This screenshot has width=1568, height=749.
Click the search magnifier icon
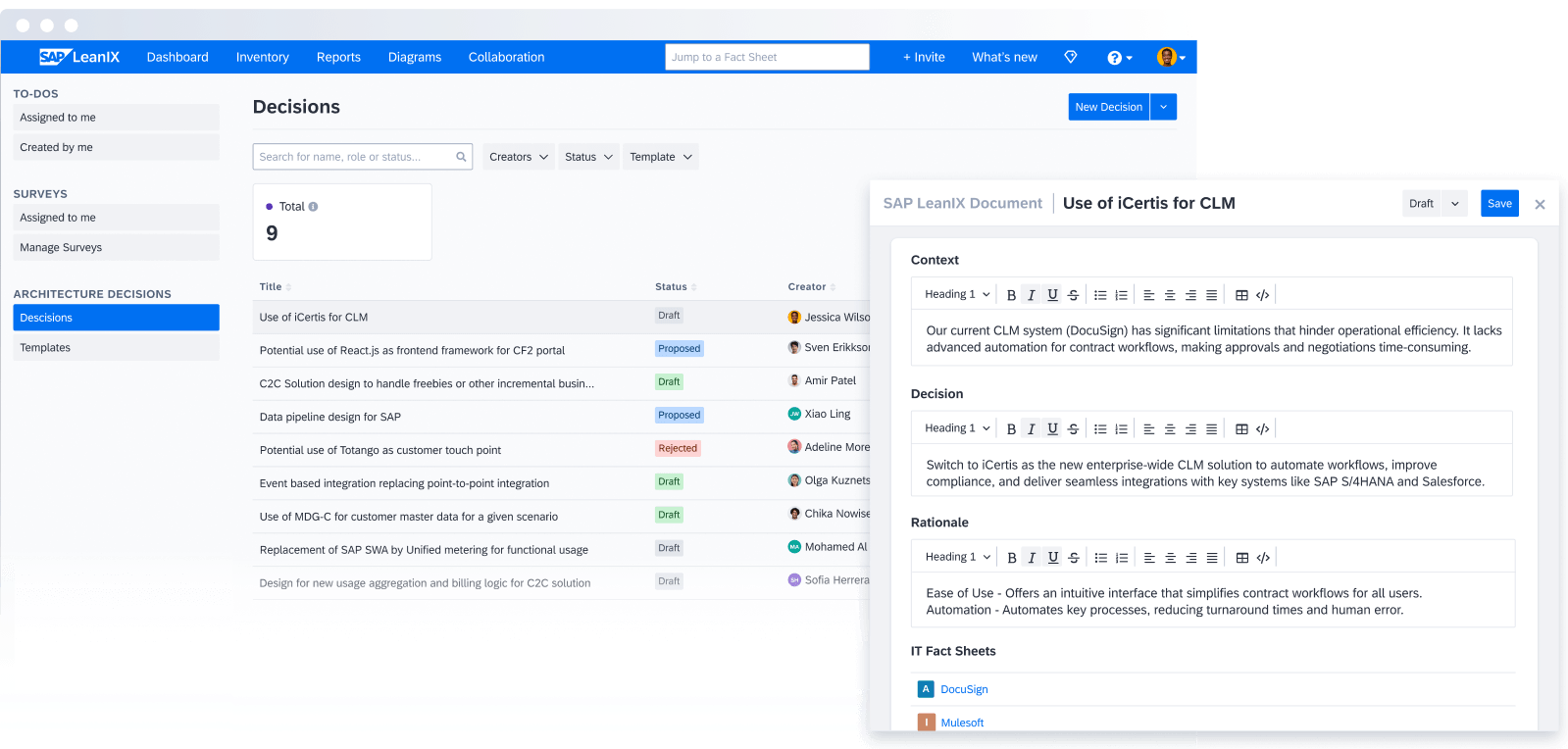461,157
